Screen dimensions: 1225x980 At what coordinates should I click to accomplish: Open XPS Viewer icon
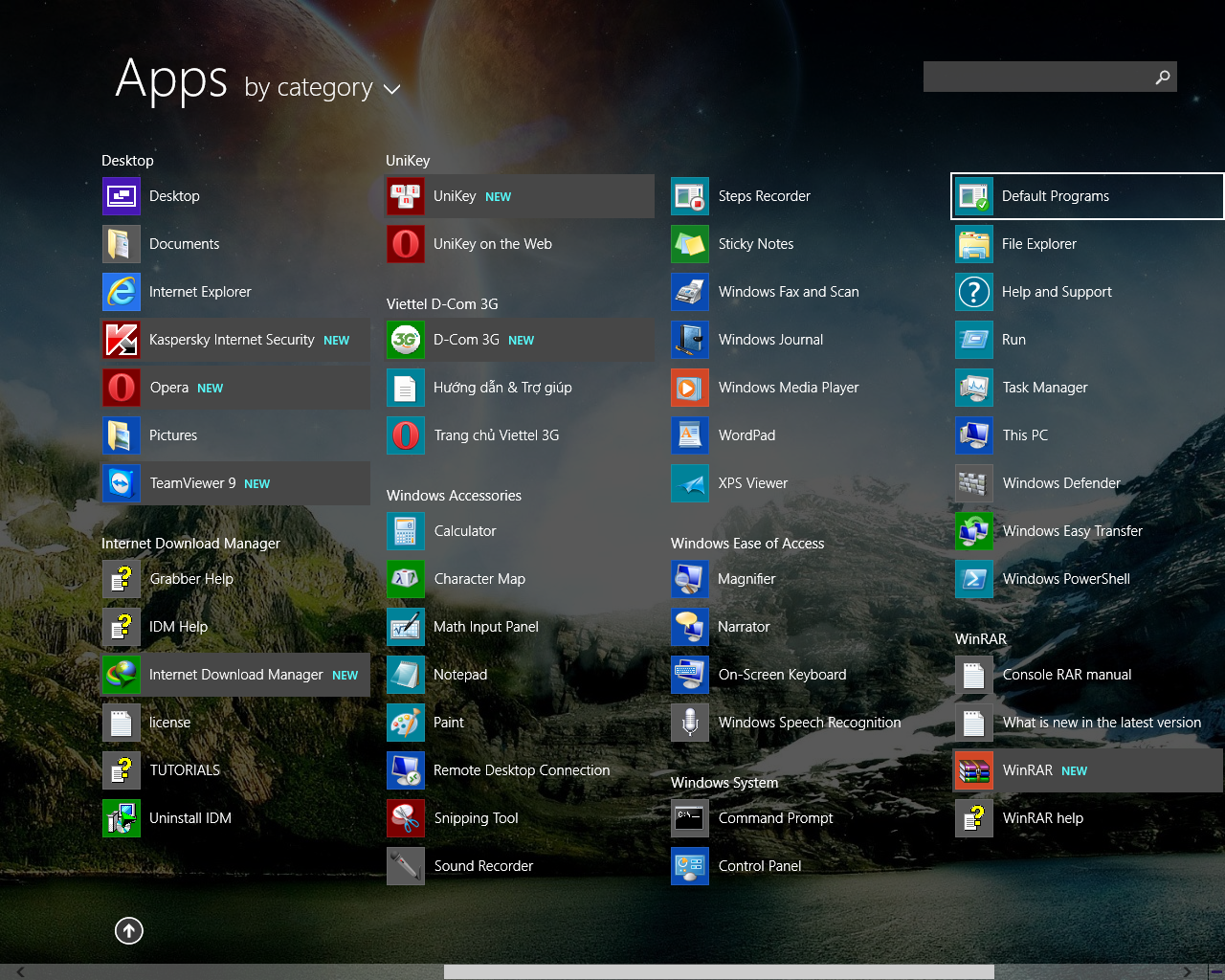click(x=690, y=483)
